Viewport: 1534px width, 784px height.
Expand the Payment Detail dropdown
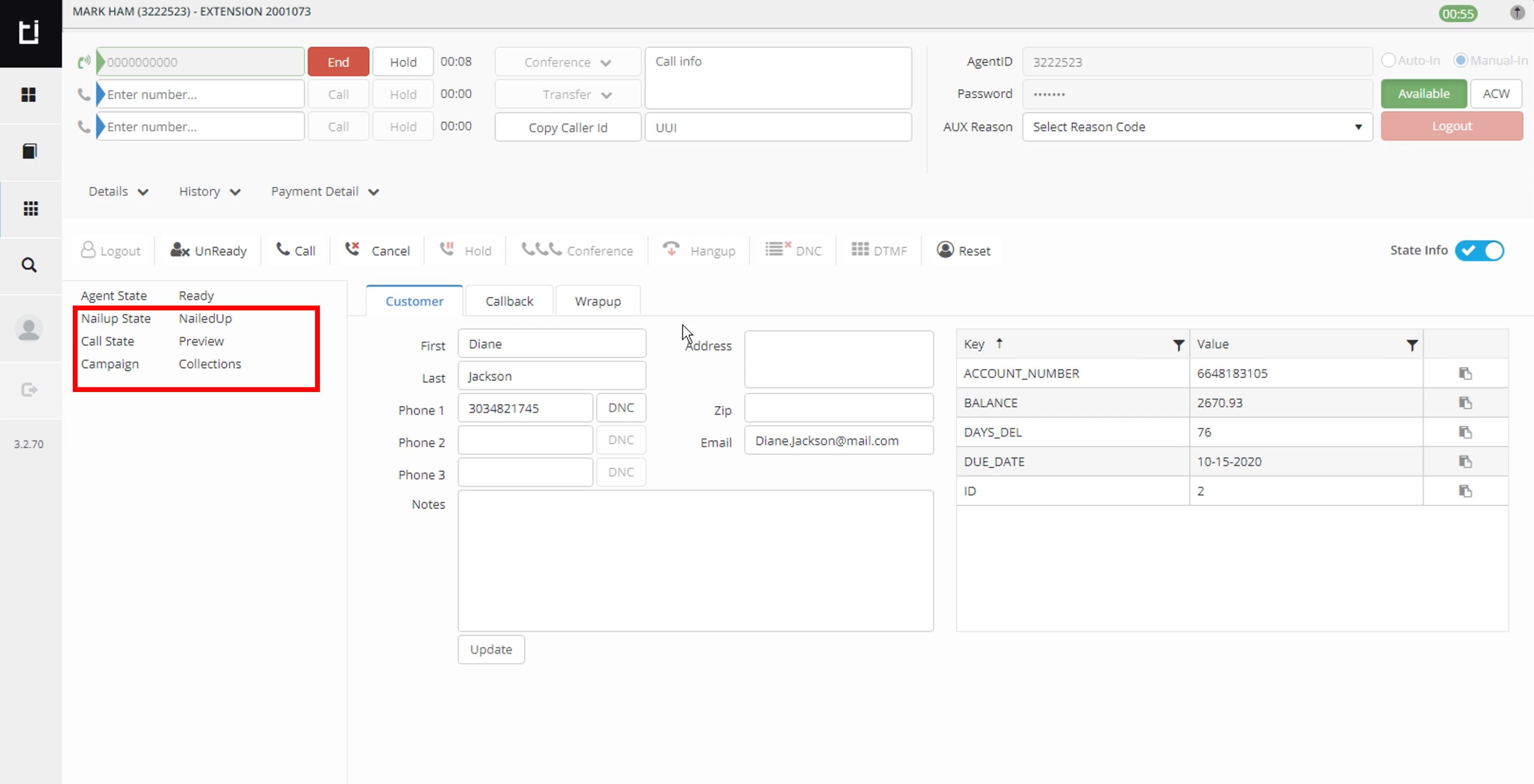click(x=325, y=192)
